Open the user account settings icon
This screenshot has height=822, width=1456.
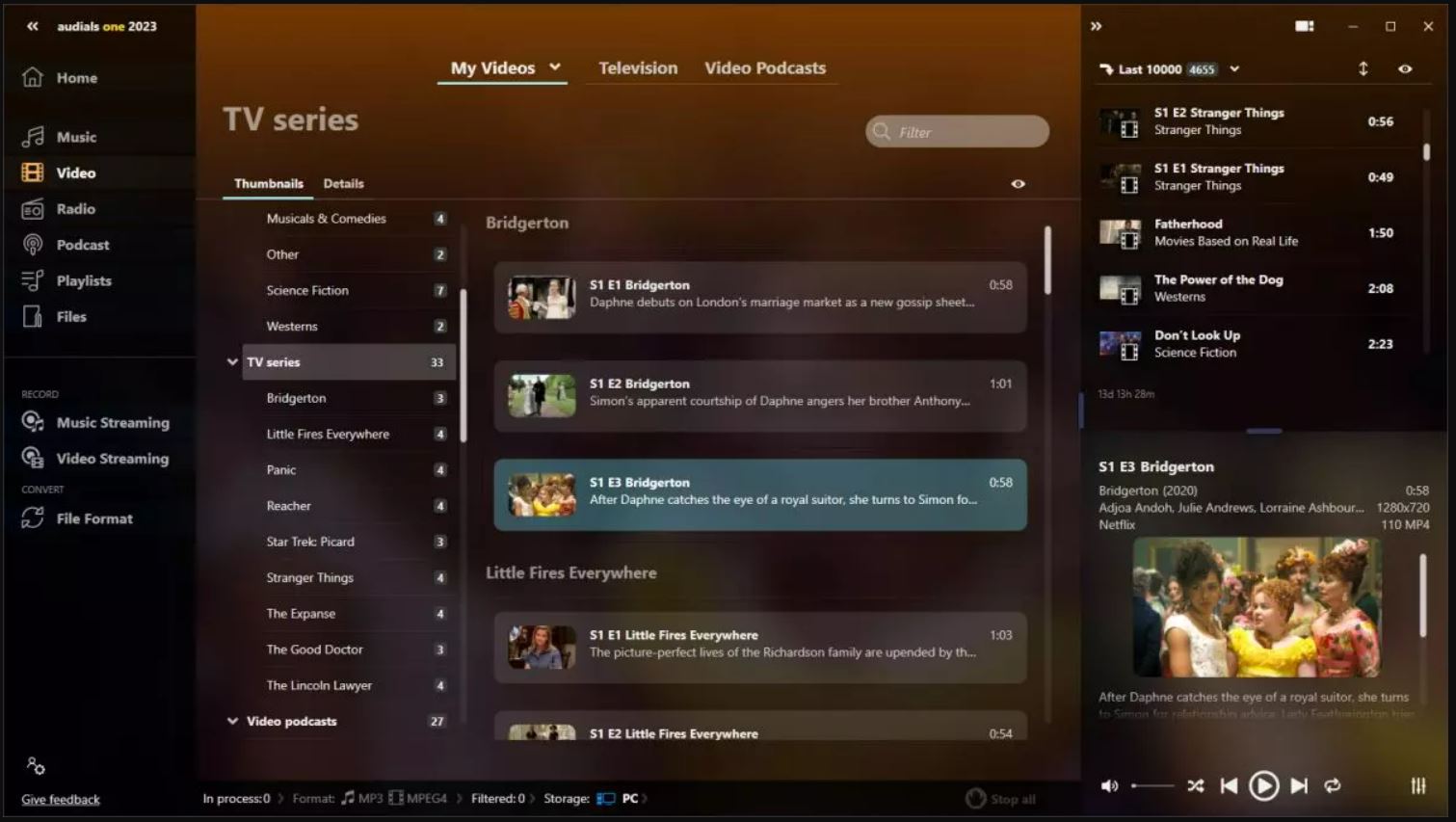tap(36, 766)
